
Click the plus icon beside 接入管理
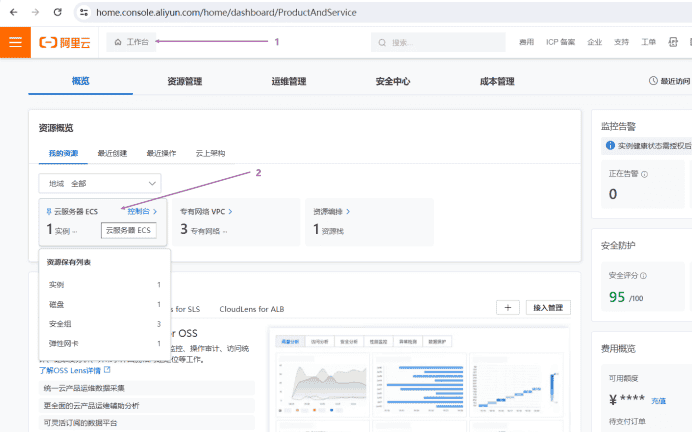[507, 308]
